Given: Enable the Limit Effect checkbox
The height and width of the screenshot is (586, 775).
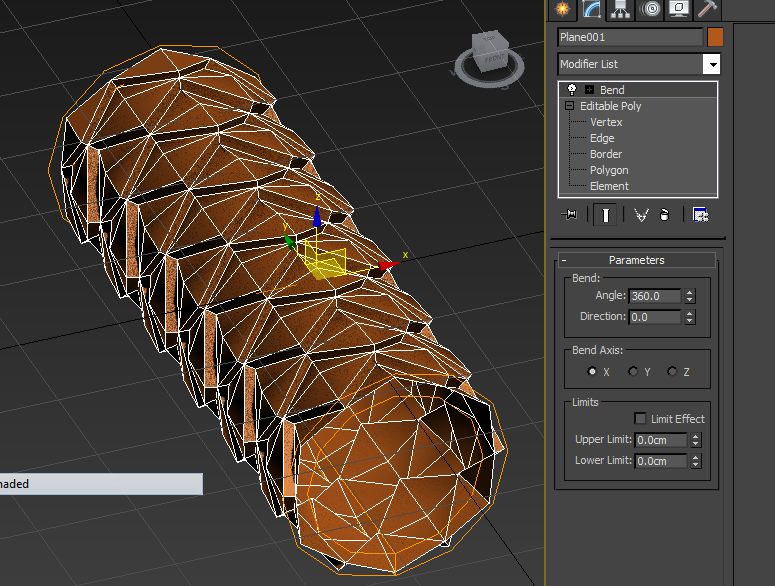Looking at the screenshot, I should click(640, 419).
